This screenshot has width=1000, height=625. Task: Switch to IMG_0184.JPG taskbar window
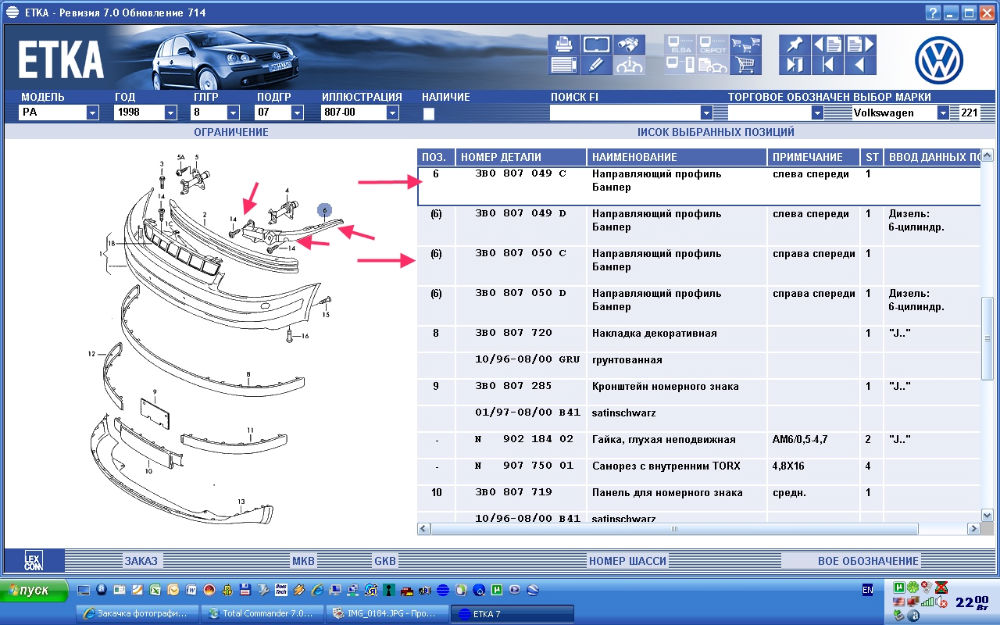point(386,614)
